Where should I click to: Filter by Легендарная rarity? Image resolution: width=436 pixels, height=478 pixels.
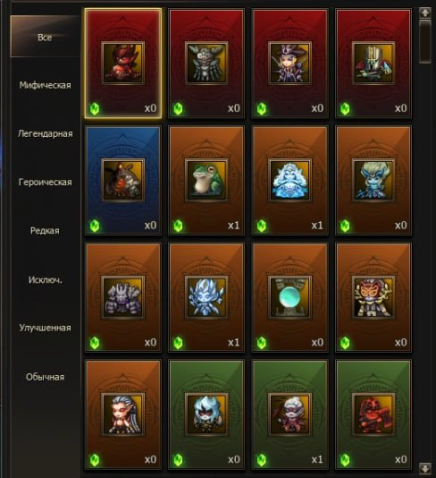45,134
